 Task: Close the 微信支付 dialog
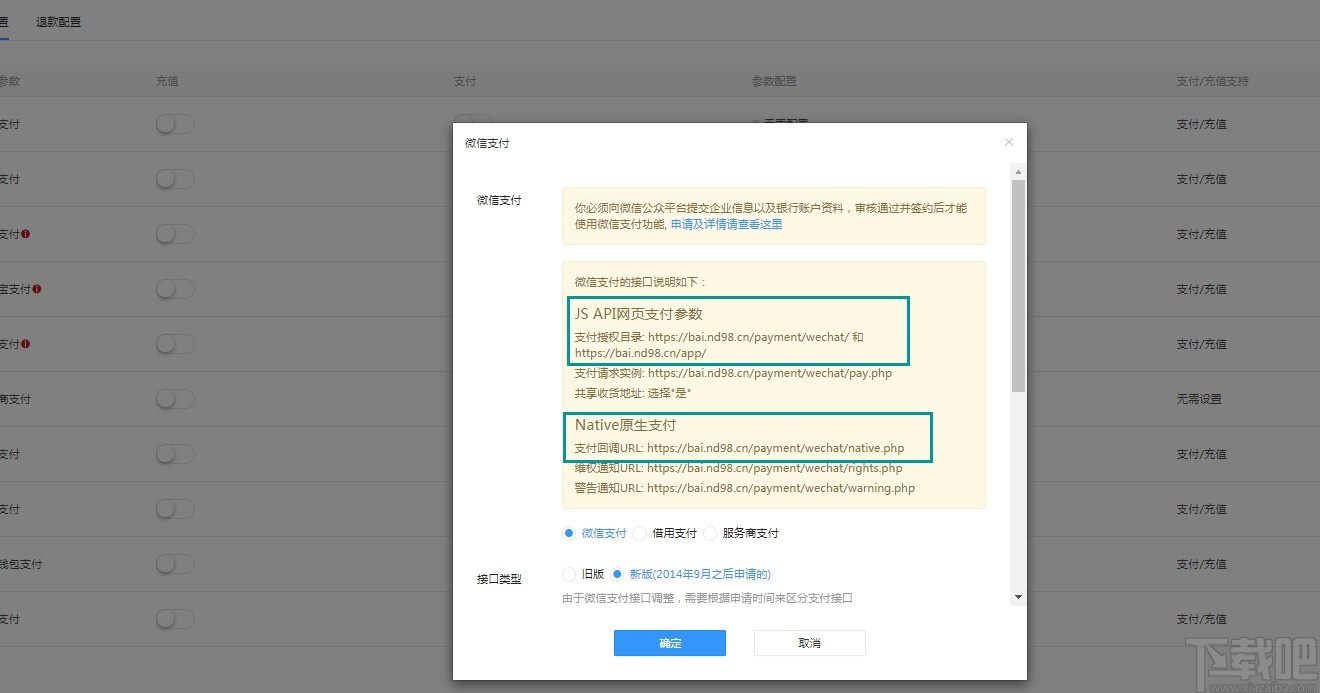point(1008,141)
